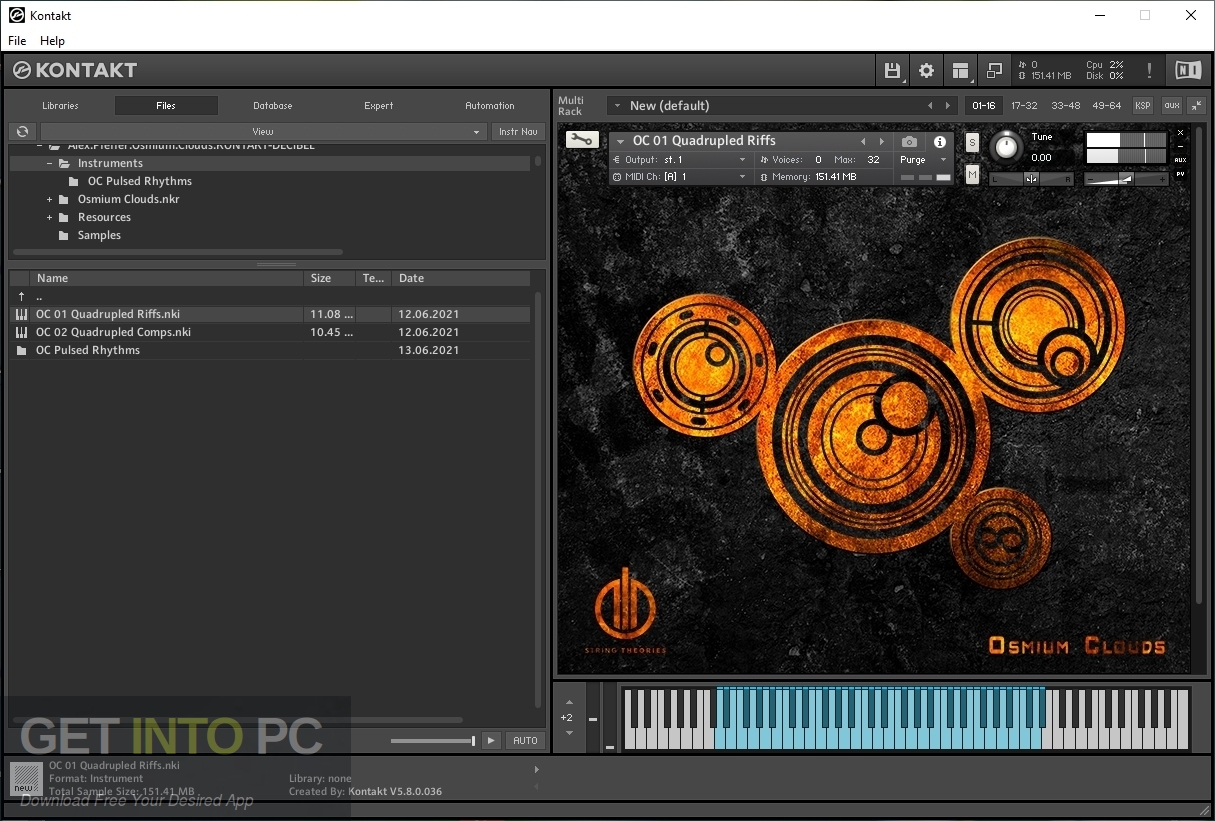The image size is (1215, 821).
Task: Open Kontakt options via the gear icon
Action: (926, 70)
